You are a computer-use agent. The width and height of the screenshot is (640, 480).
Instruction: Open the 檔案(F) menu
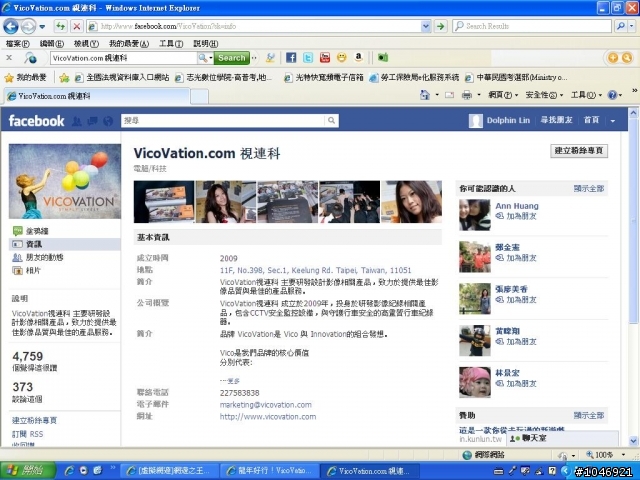(x=18, y=43)
